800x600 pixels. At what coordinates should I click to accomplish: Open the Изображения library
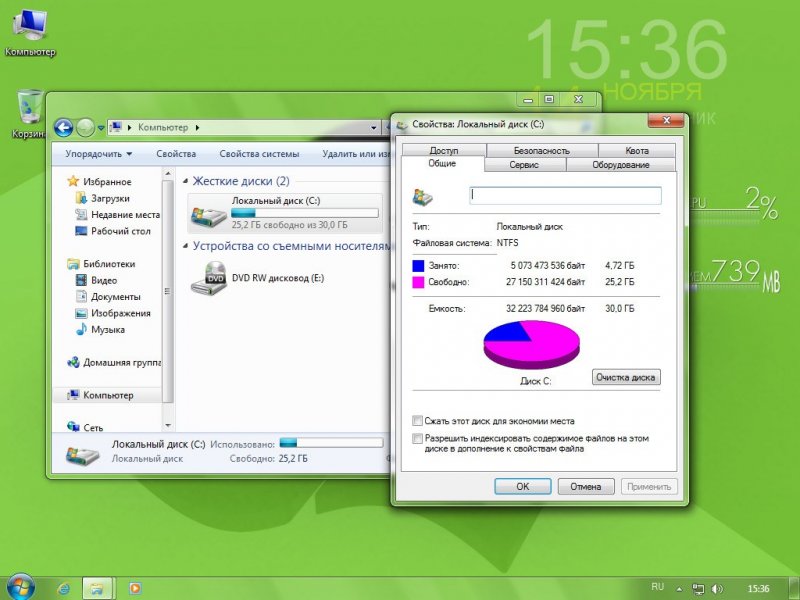tap(113, 313)
